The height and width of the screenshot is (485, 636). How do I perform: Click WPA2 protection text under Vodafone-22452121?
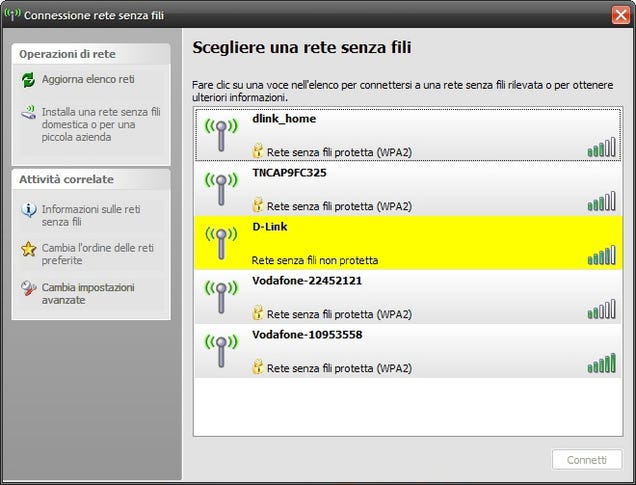coord(339,314)
